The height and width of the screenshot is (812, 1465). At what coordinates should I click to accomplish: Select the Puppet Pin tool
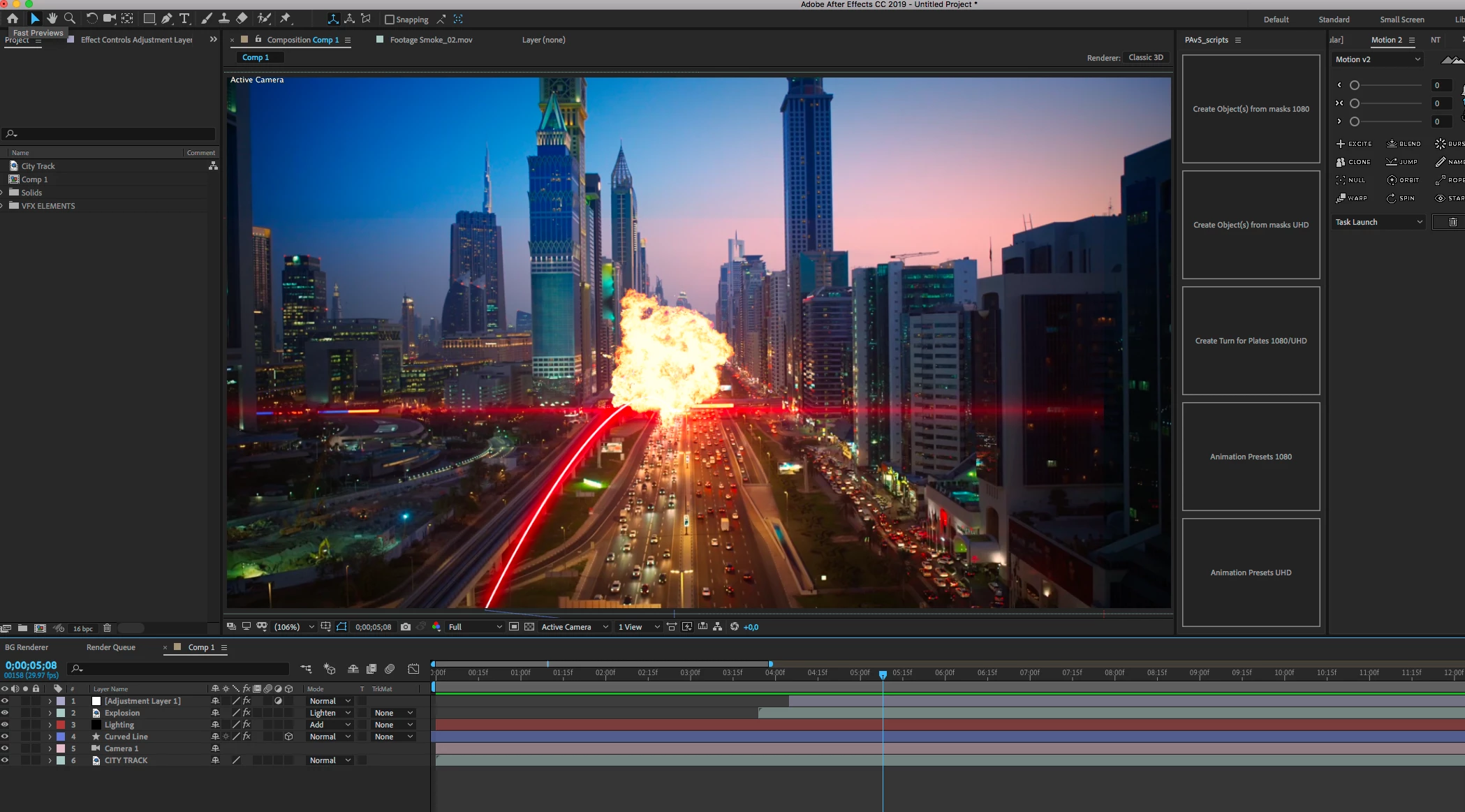coord(285,19)
